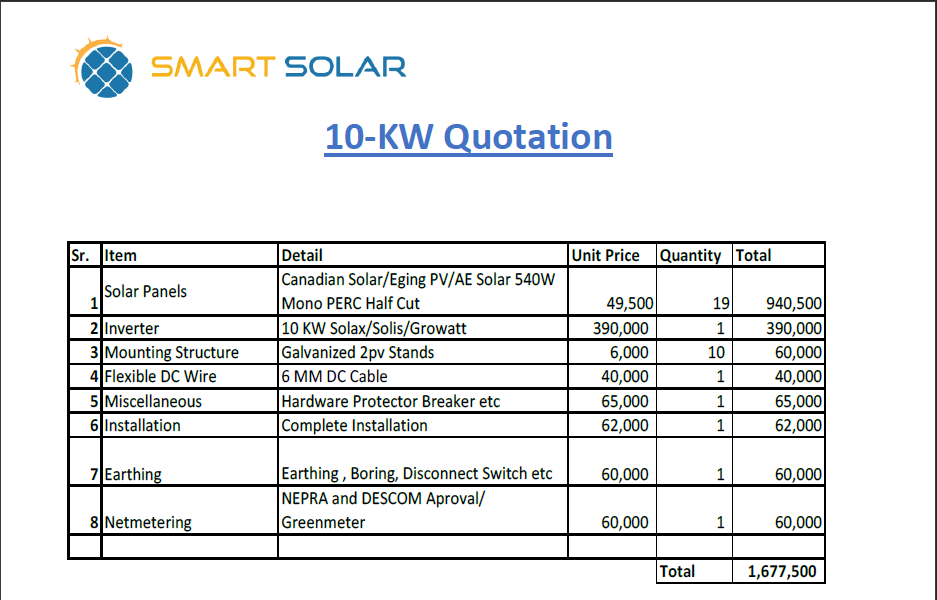Click Complete Installation detail
Image resolution: width=937 pixels, height=600 pixels.
(x=355, y=425)
